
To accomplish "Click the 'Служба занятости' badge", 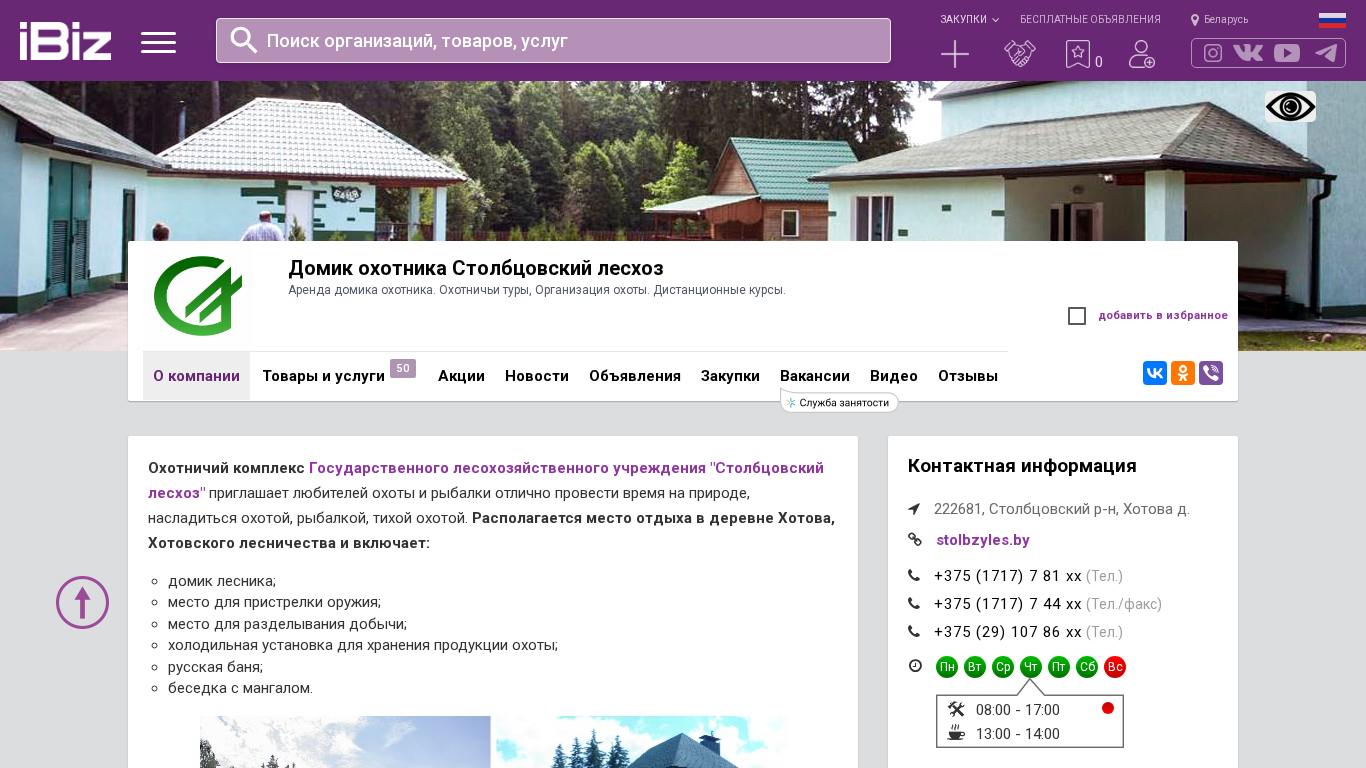I will tap(840, 402).
